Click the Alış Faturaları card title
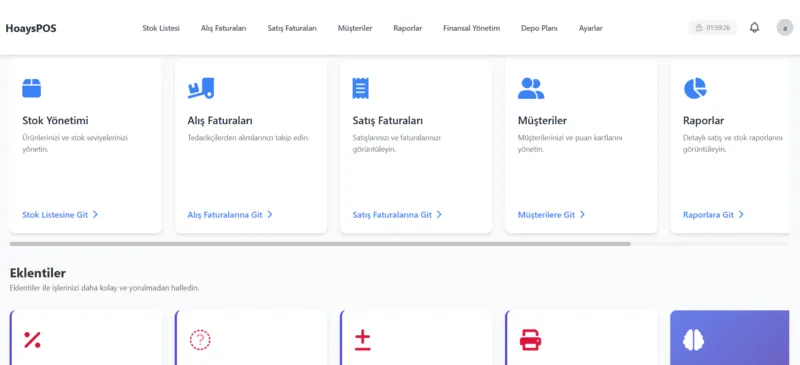The image size is (800, 365). [220, 121]
